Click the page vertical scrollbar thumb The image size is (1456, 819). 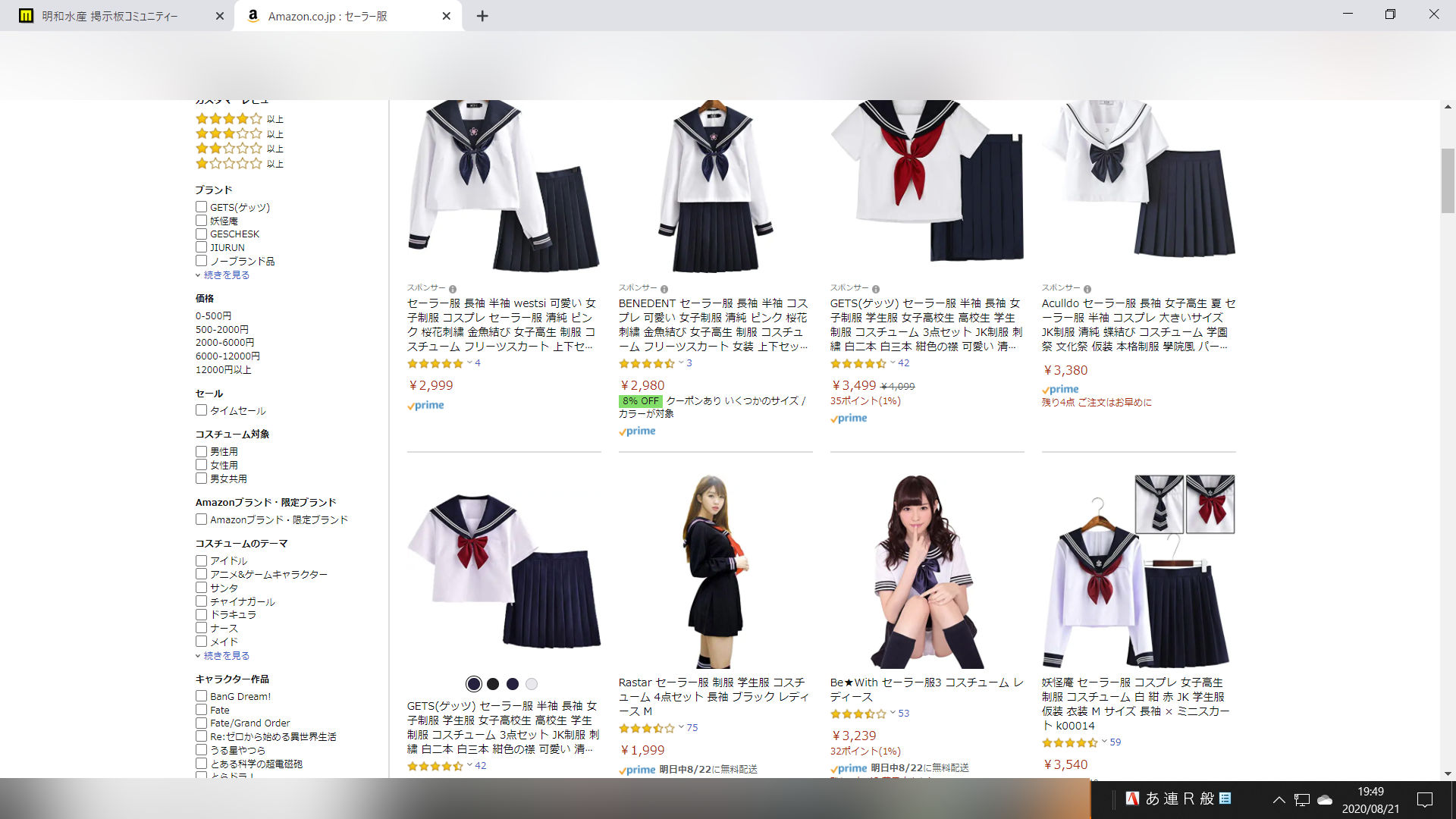(1448, 181)
